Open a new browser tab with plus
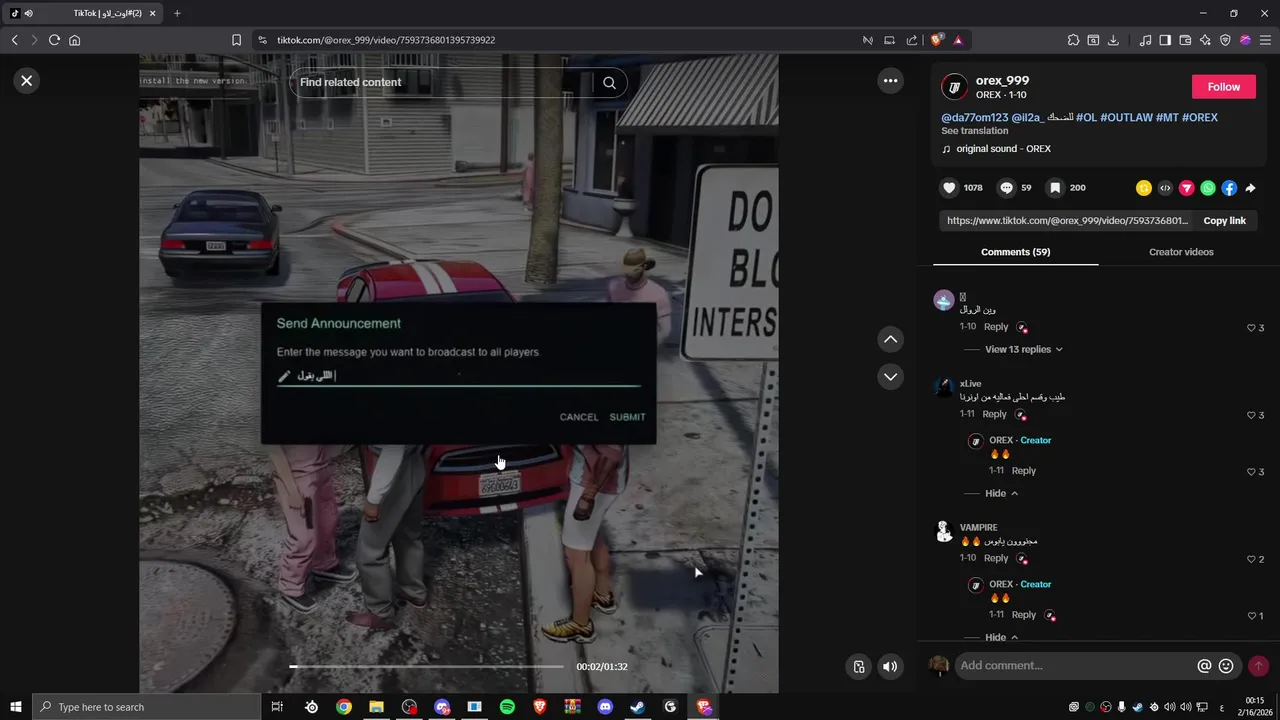 point(177,13)
